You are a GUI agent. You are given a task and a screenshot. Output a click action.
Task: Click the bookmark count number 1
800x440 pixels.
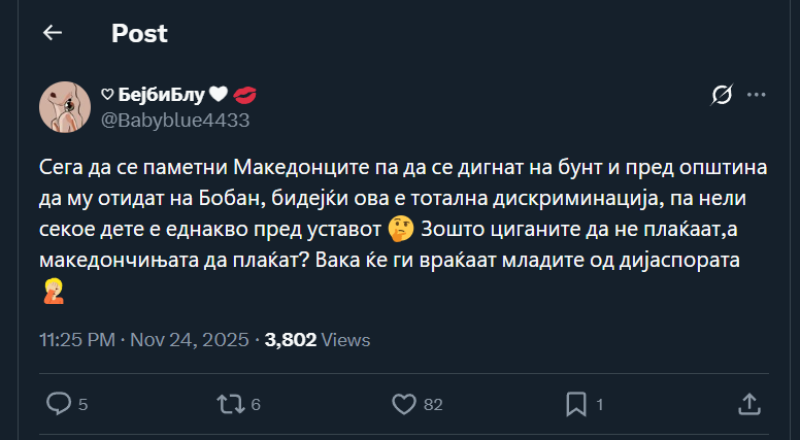(600, 405)
